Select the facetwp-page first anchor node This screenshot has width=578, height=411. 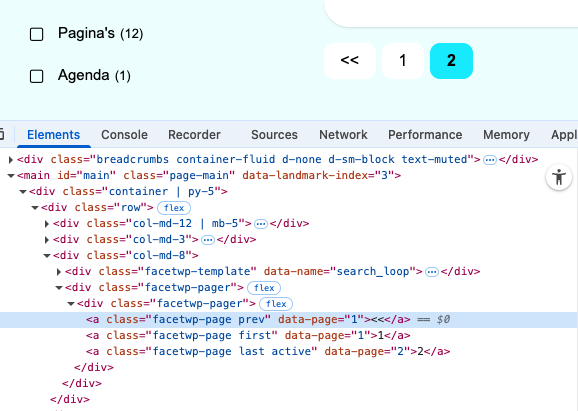pos(248,335)
